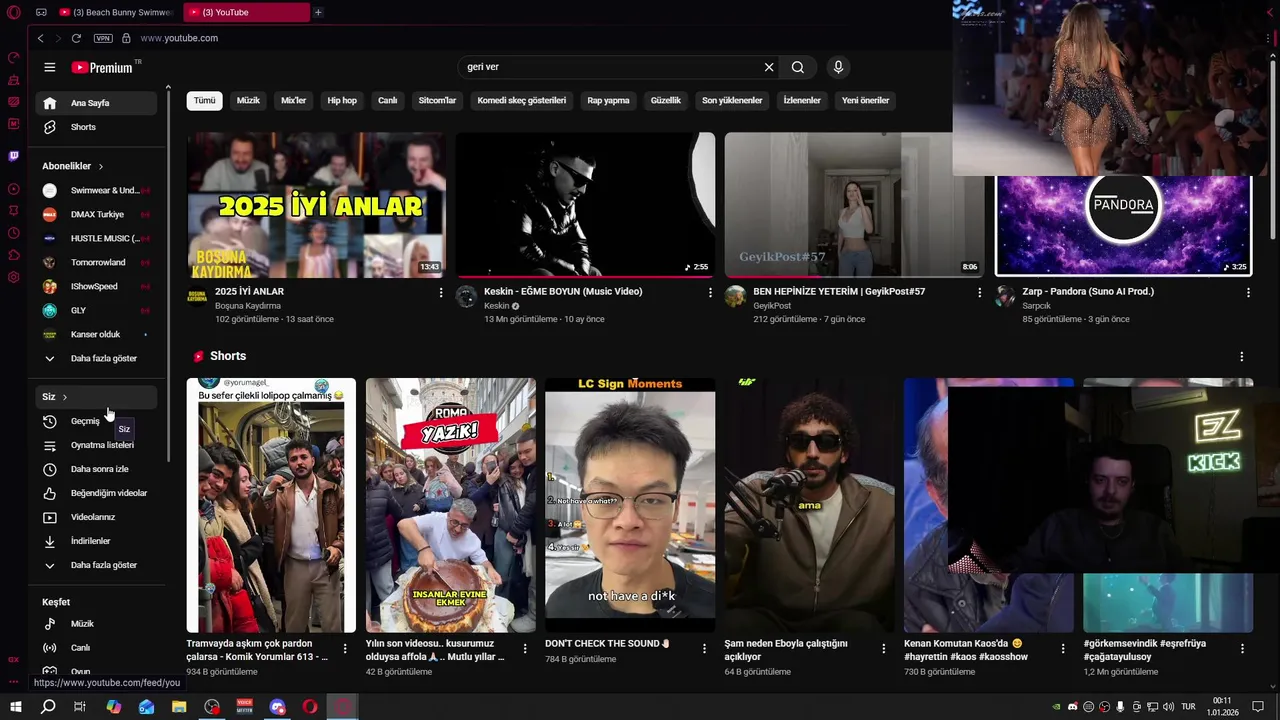Open the Shorts sidebar entry
Screen dimensions: 1280x720
tap(96, 127)
